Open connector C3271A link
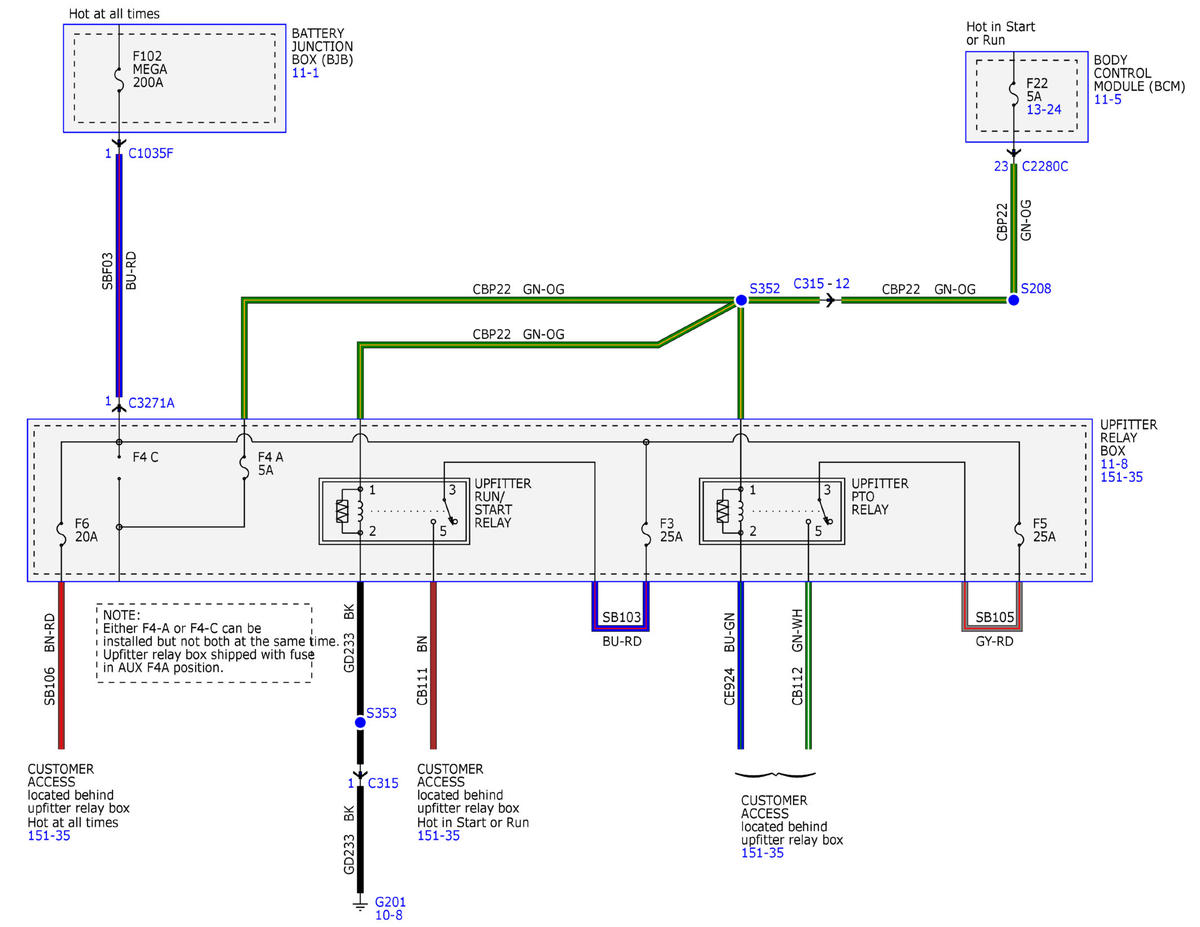Viewport: 1200px width, 927px height. coord(153,402)
